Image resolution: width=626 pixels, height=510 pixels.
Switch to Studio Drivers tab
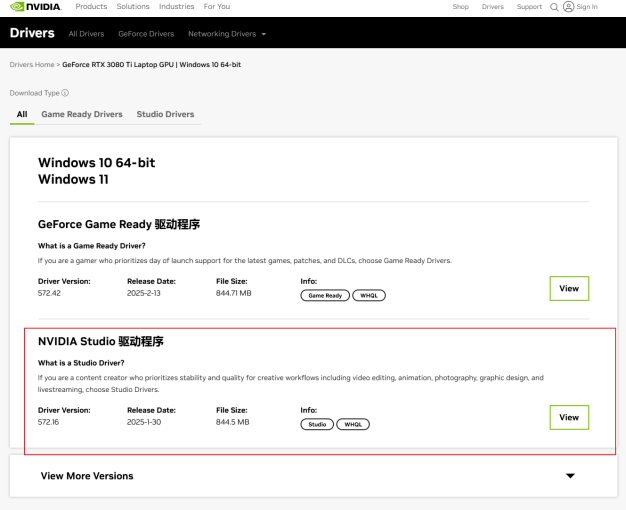click(165, 114)
